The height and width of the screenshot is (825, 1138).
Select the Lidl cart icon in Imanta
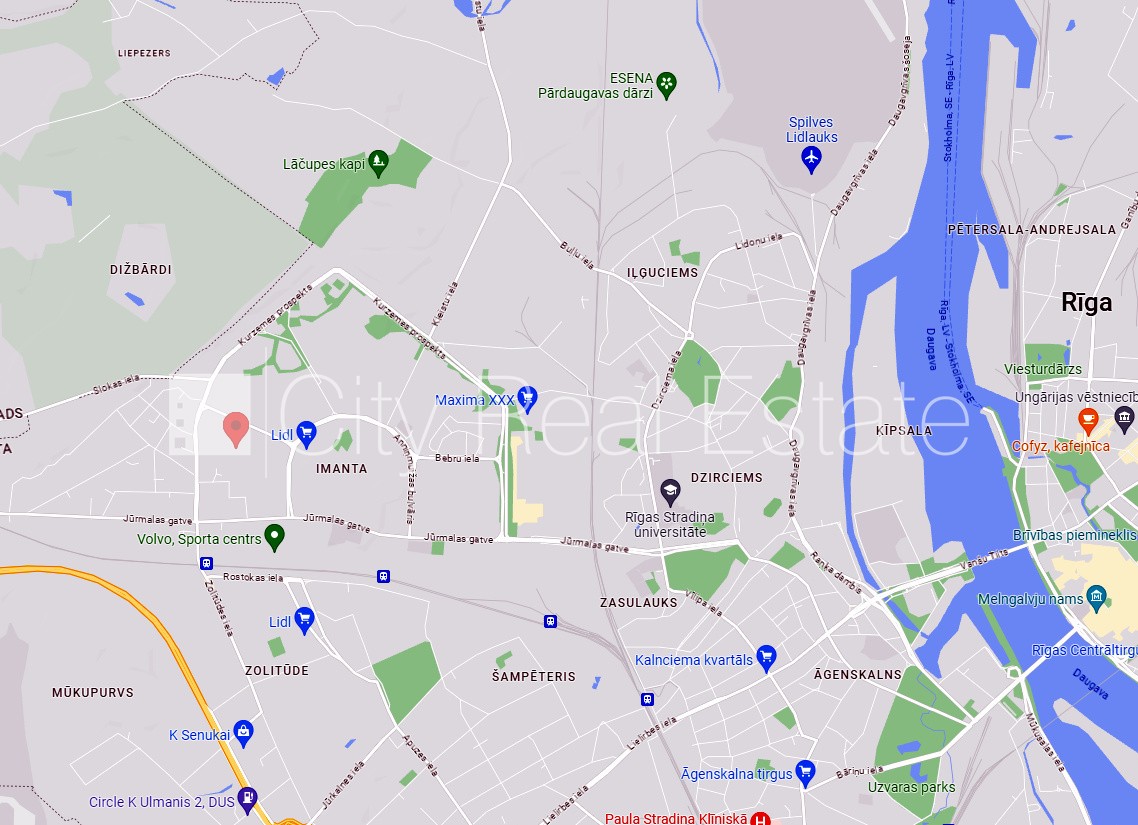click(x=306, y=435)
